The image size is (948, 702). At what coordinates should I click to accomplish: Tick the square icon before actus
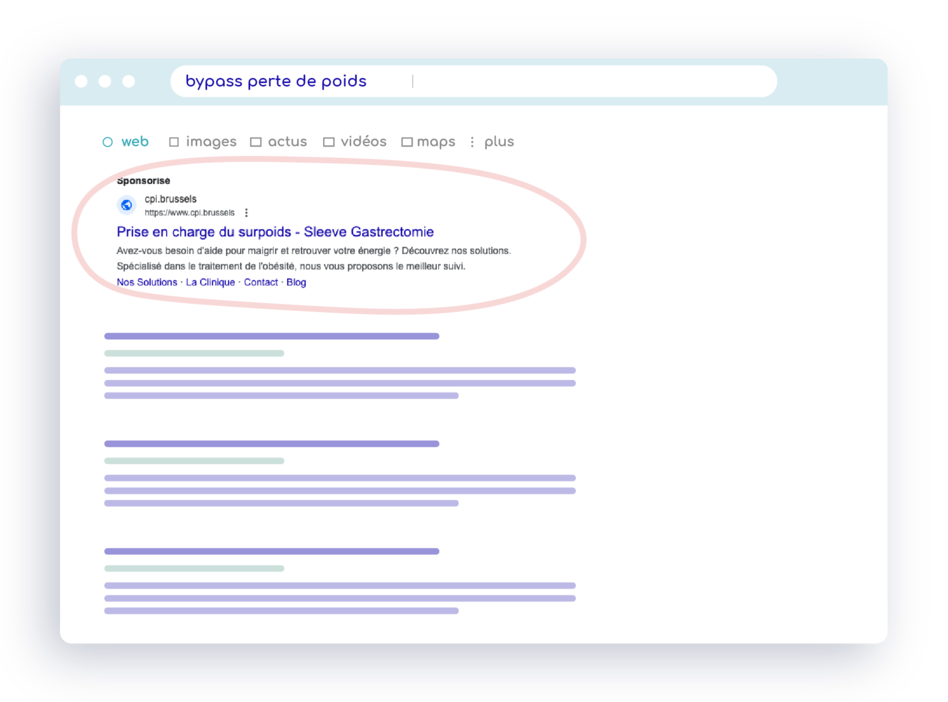pyautogui.click(x=256, y=142)
